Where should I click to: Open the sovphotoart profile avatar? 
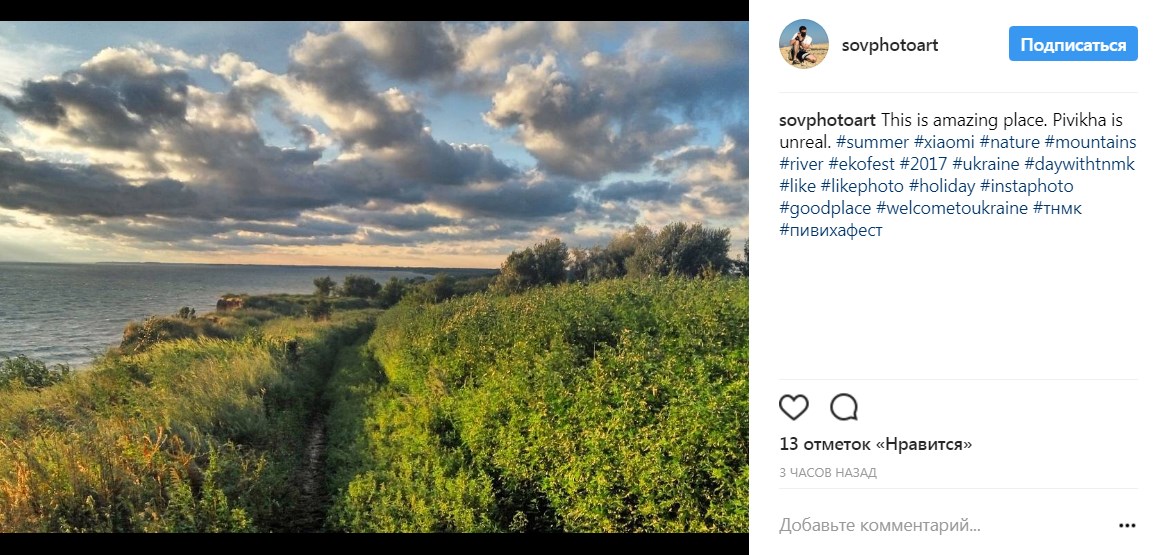point(804,45)
